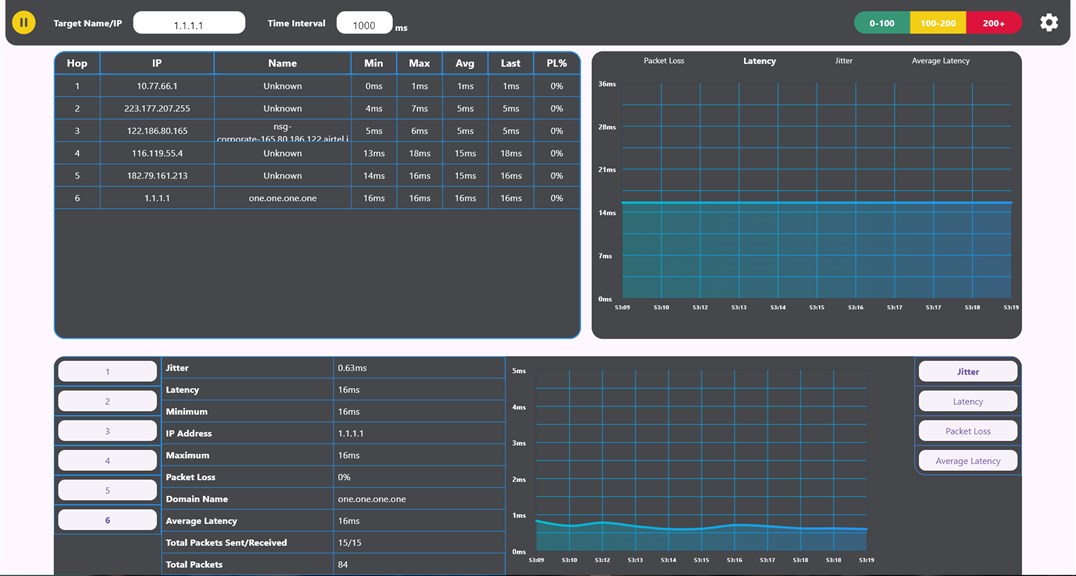Select the yellow 100-200 latency range
1076x576 pixels.
(x=938, y=23)
